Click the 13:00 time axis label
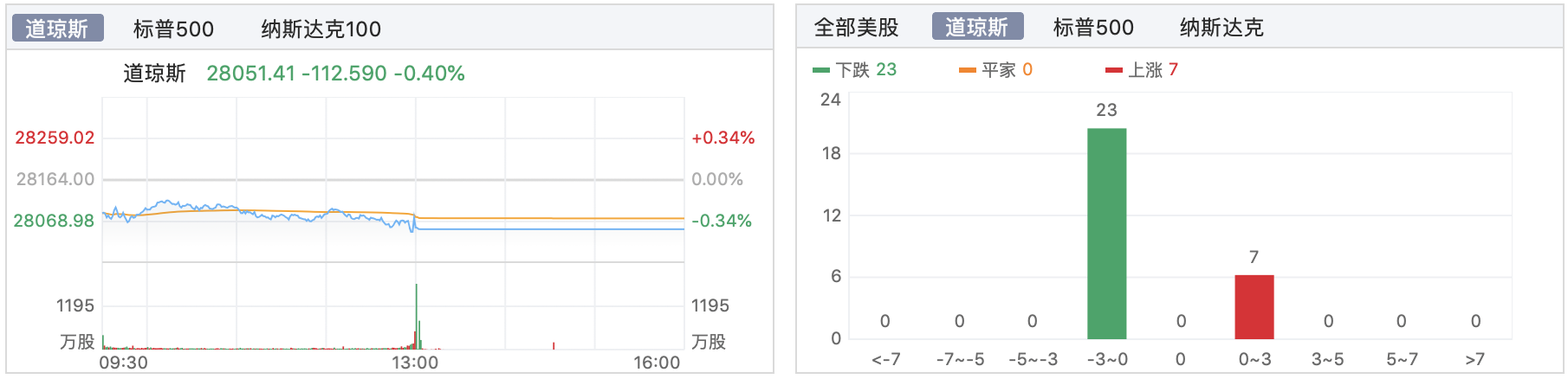Viewport: 1568px width, 379px height. coord(415,363)
